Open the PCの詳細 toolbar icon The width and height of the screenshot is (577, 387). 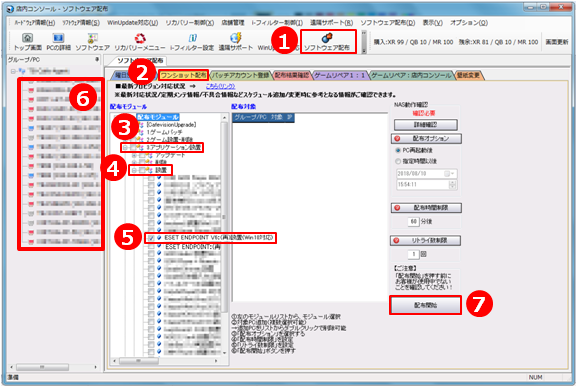coord(58,42)
